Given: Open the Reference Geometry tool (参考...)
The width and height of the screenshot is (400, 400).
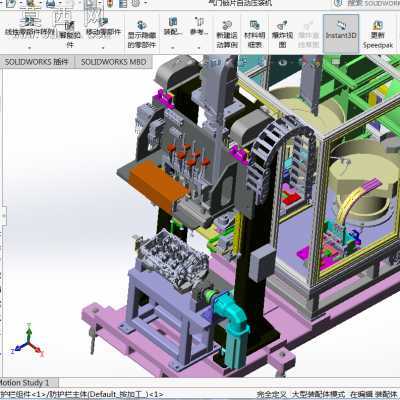Looking at the screenshot, I should [x=199, y=27].
